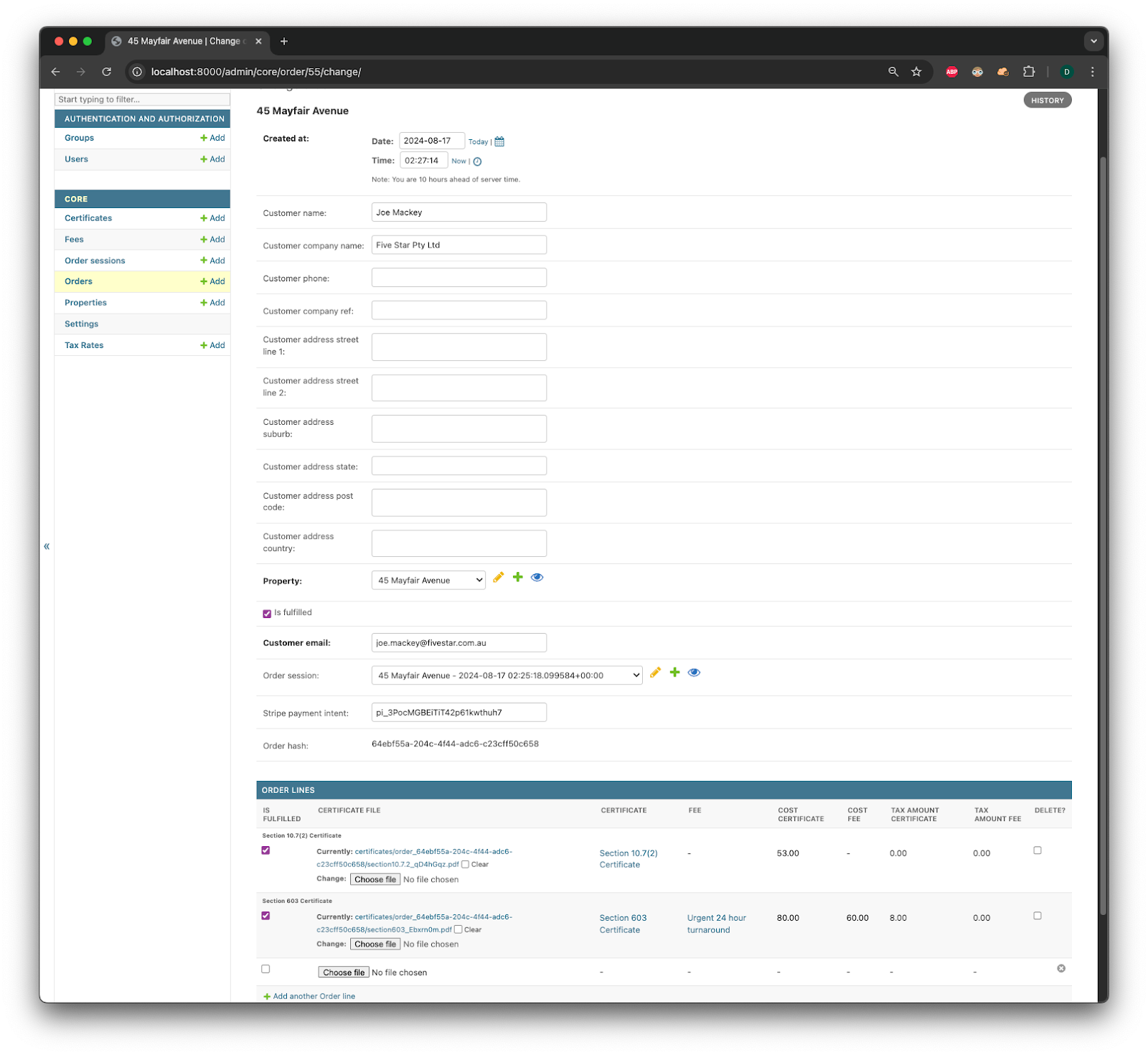Viewport: 1148px width, 1055px height.
Task: Choose file for the empty order line
Action: pyautogui.click(x=343, y=972)
